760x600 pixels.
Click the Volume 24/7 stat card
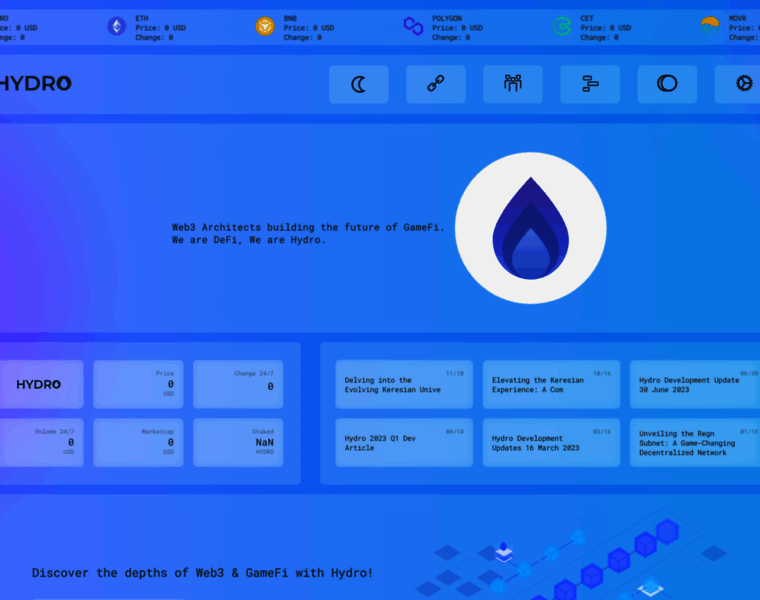[x=42, y=442]
